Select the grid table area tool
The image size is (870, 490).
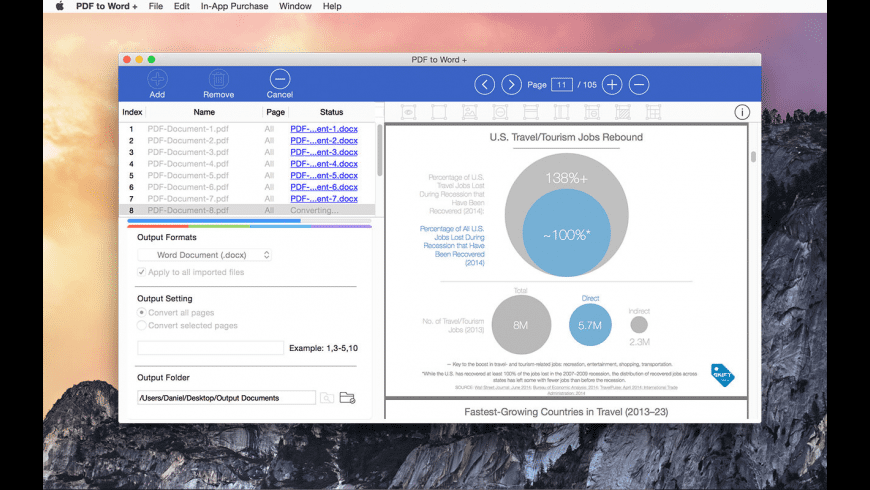653,112
